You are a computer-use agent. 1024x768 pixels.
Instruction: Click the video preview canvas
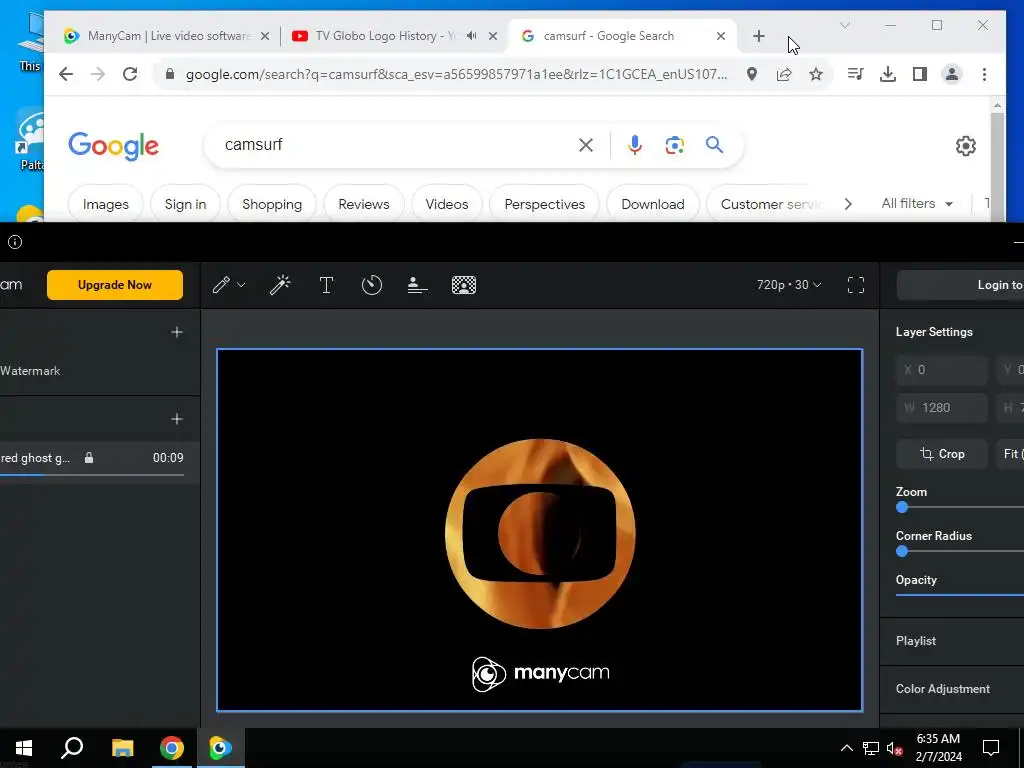point(539,530)
